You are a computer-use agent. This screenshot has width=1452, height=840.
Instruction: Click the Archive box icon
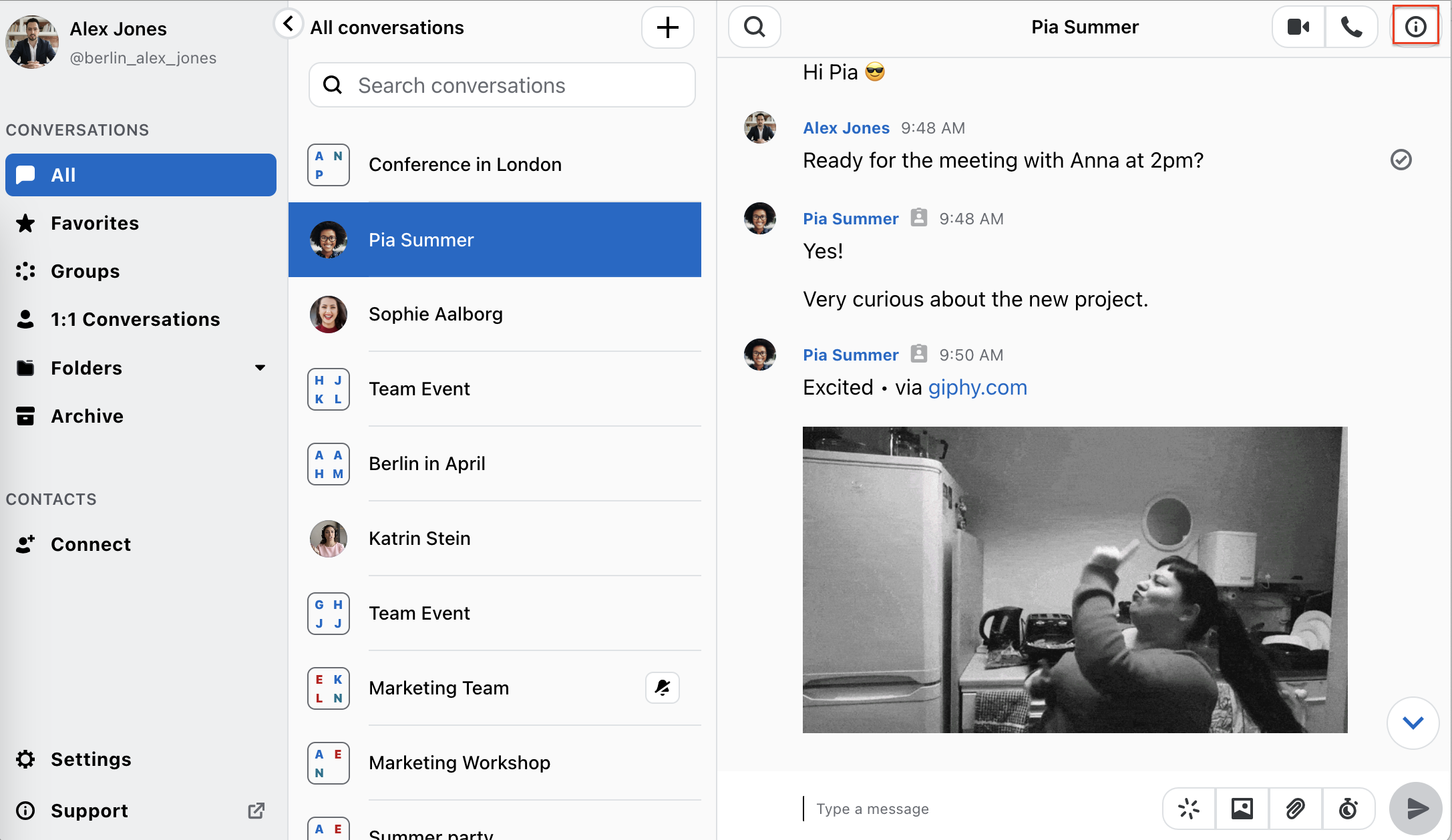(x=25, y=416)
